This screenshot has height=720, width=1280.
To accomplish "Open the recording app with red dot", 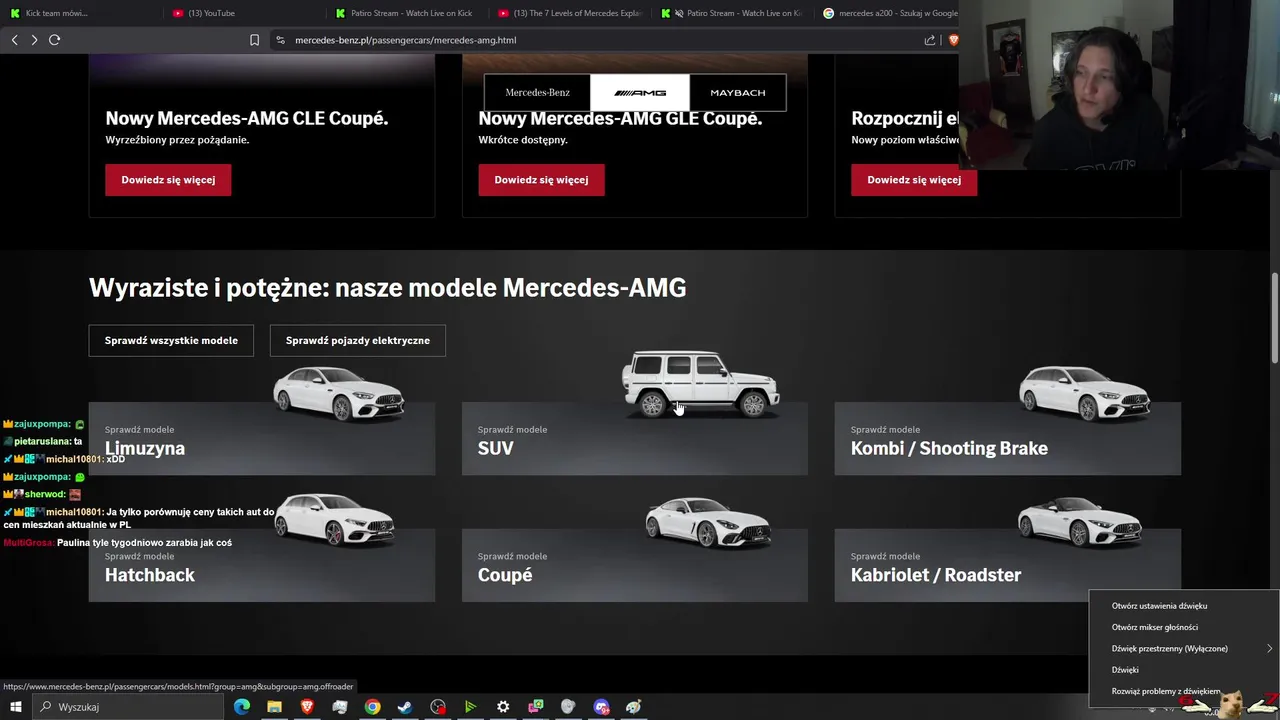I will click(438, 707).
